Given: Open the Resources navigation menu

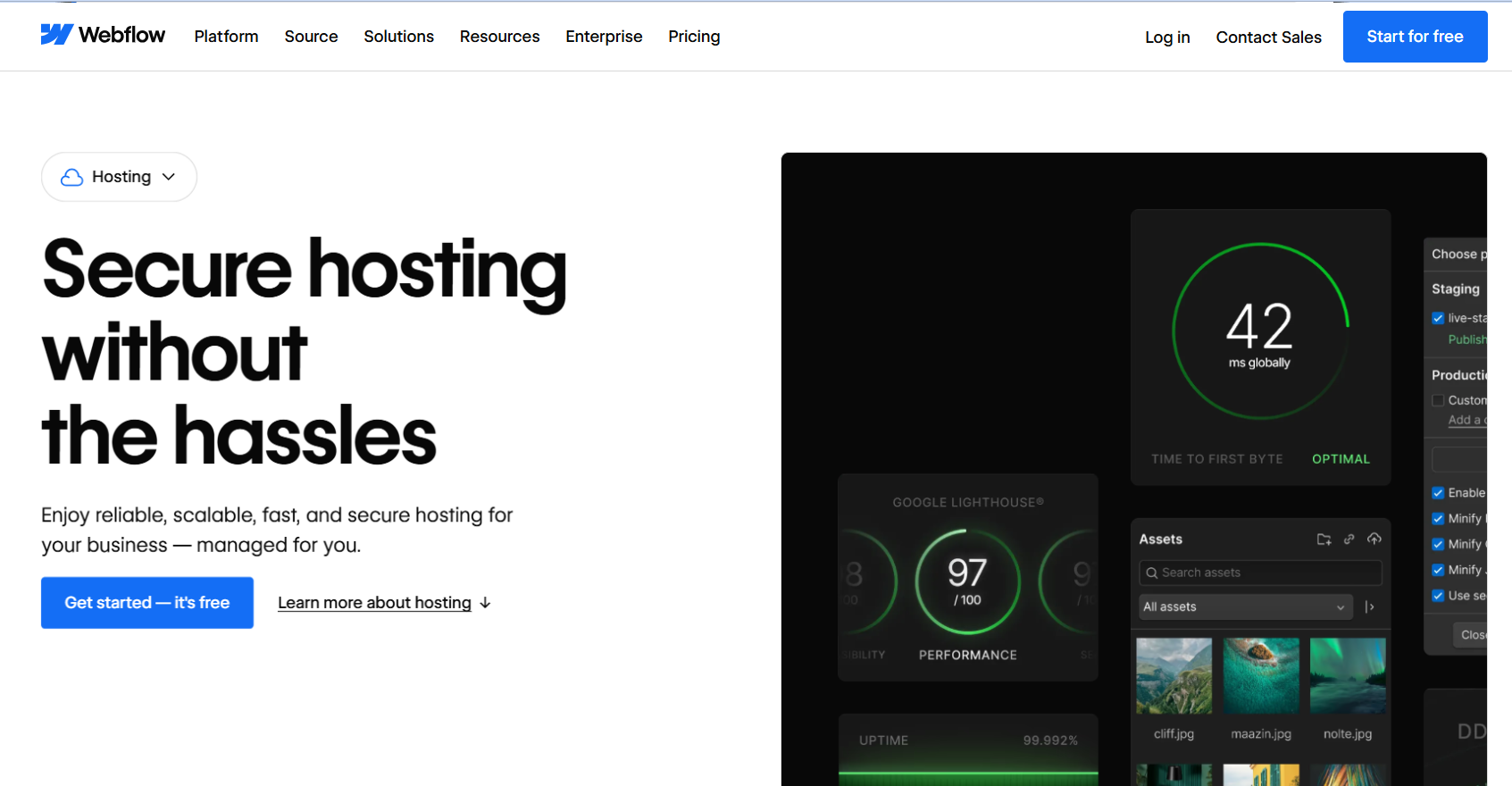Looking at the screenshot, I should pos(499,37).
